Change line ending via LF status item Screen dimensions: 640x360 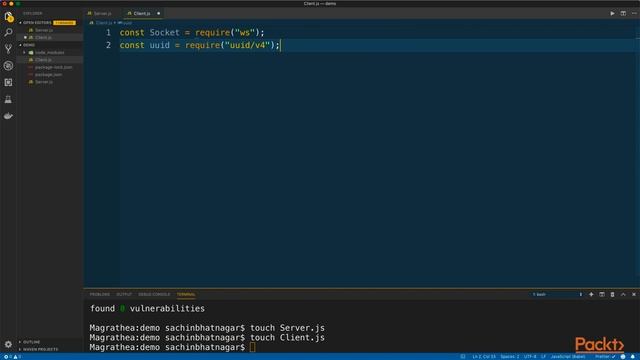click(x=543, y=357)
